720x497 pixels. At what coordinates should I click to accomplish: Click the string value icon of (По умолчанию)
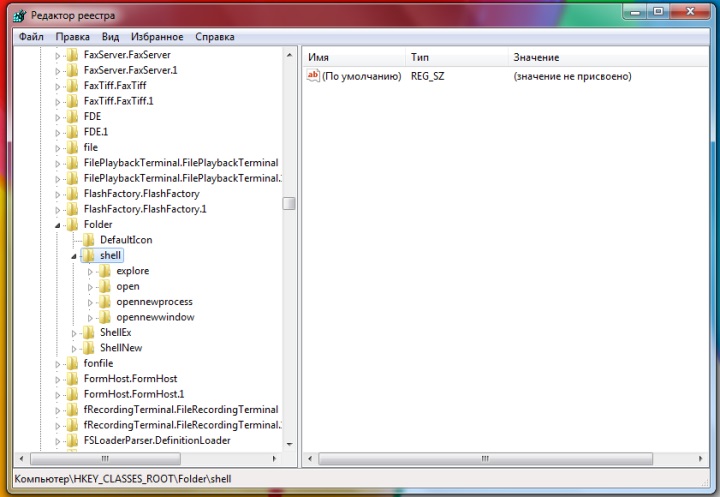313,75
